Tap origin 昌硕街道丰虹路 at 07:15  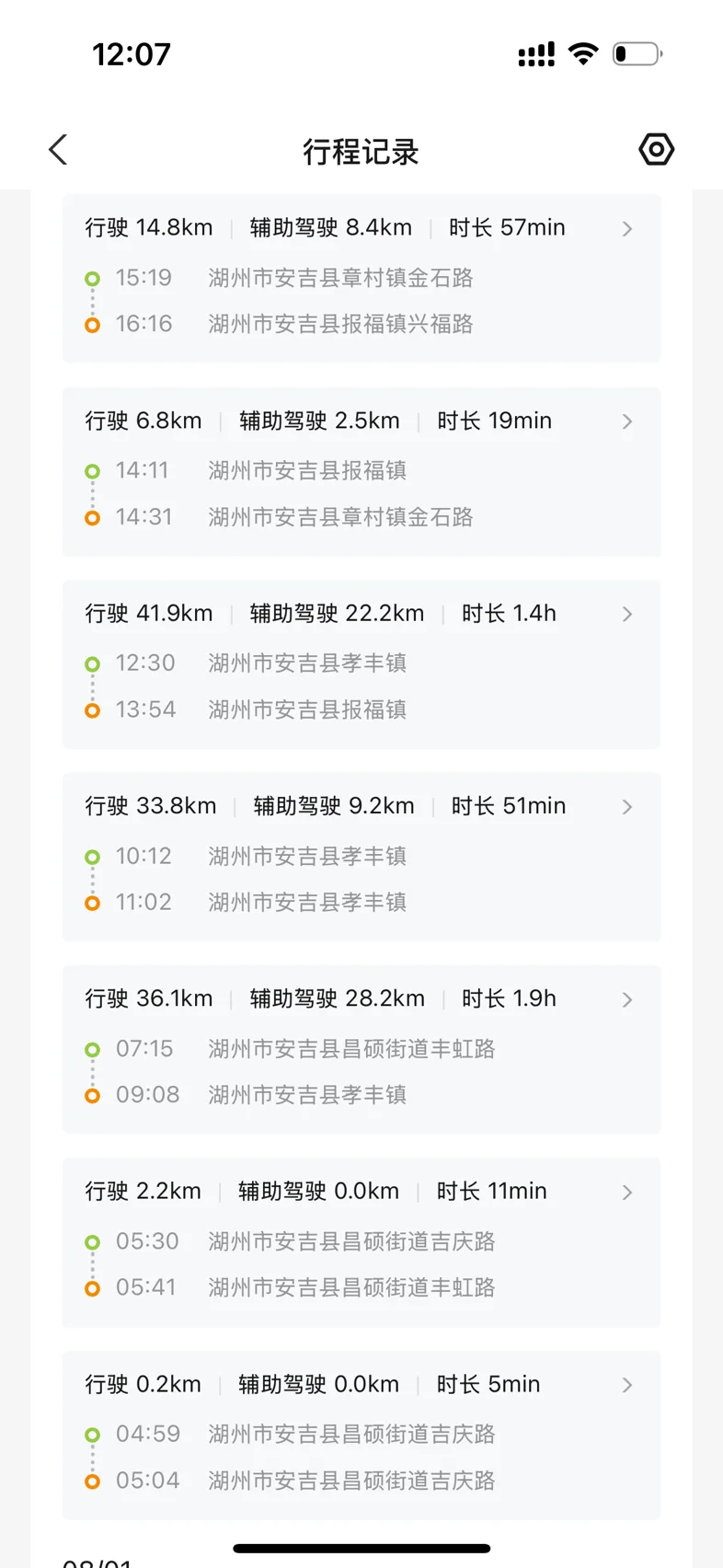(x=351, y=1049)
